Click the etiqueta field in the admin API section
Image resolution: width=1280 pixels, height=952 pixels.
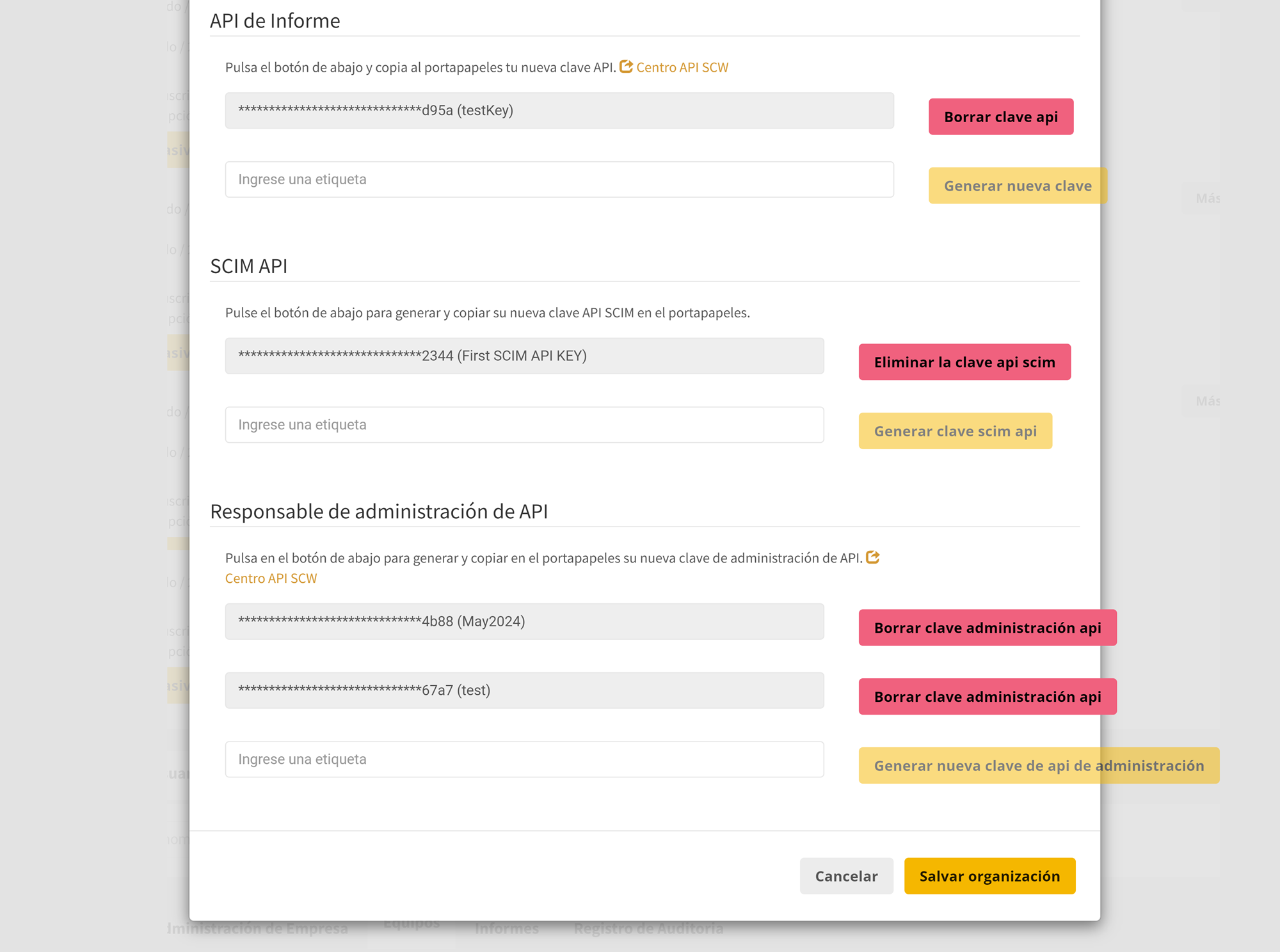click(524, 759)
